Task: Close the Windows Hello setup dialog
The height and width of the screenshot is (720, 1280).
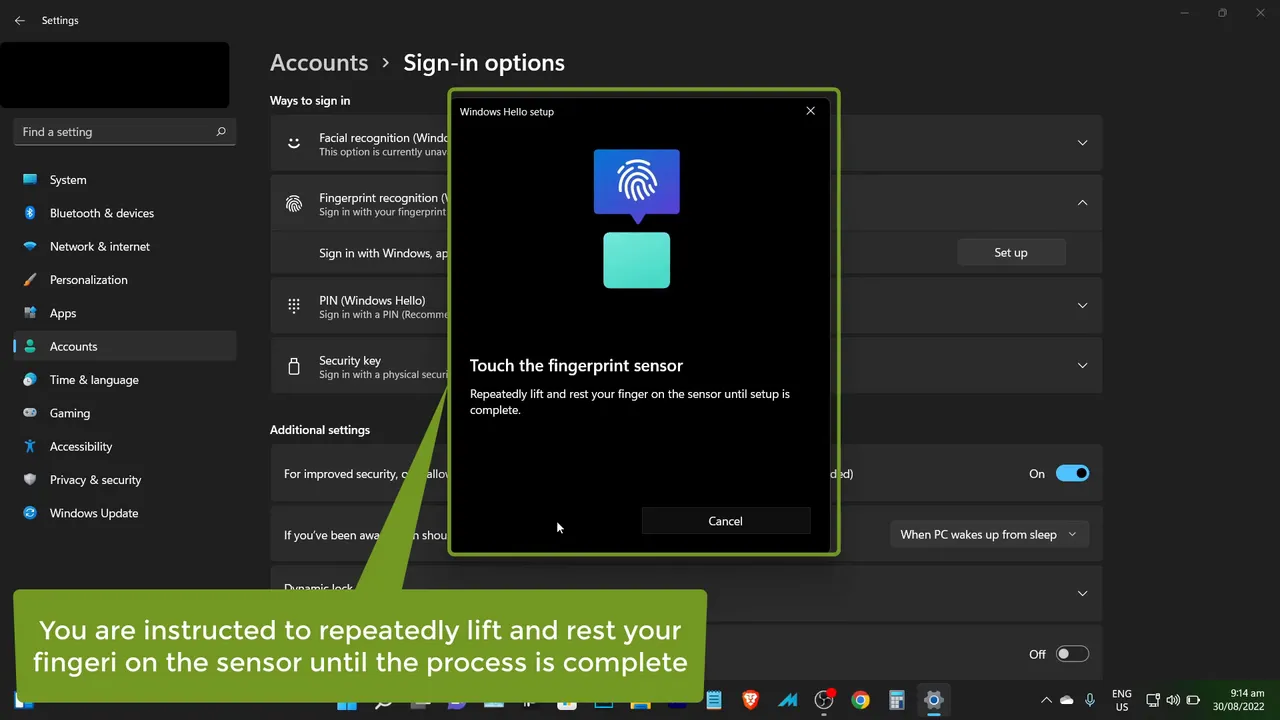Action: pos(810,111)
